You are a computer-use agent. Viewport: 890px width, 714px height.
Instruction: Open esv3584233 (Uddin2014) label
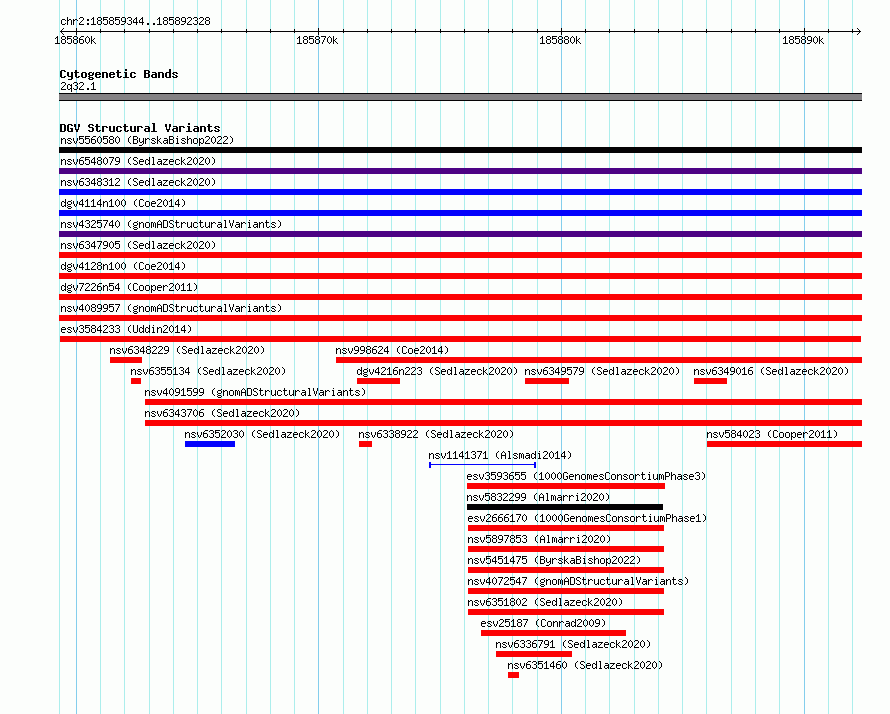(126, 329)
